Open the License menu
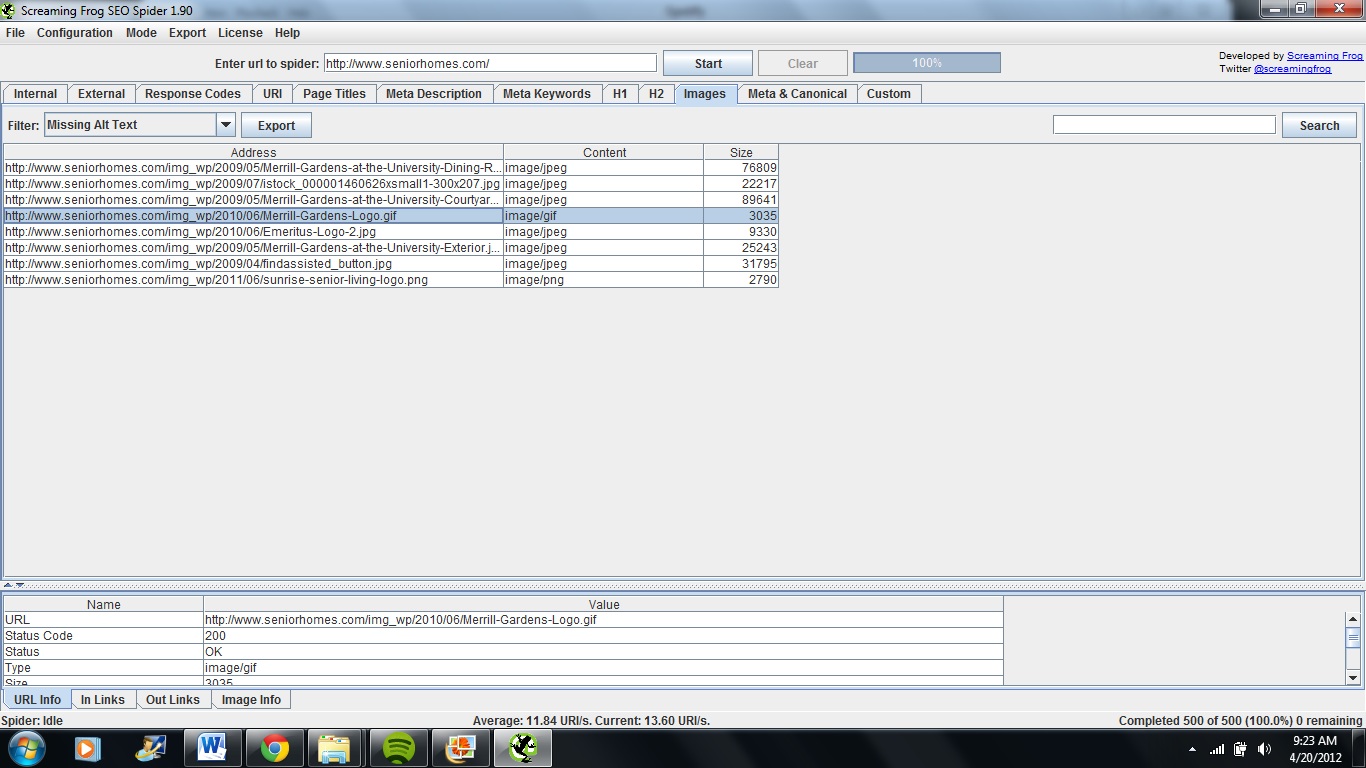The height and width of the screenshot is (768, 1366). tap(240, 33)
